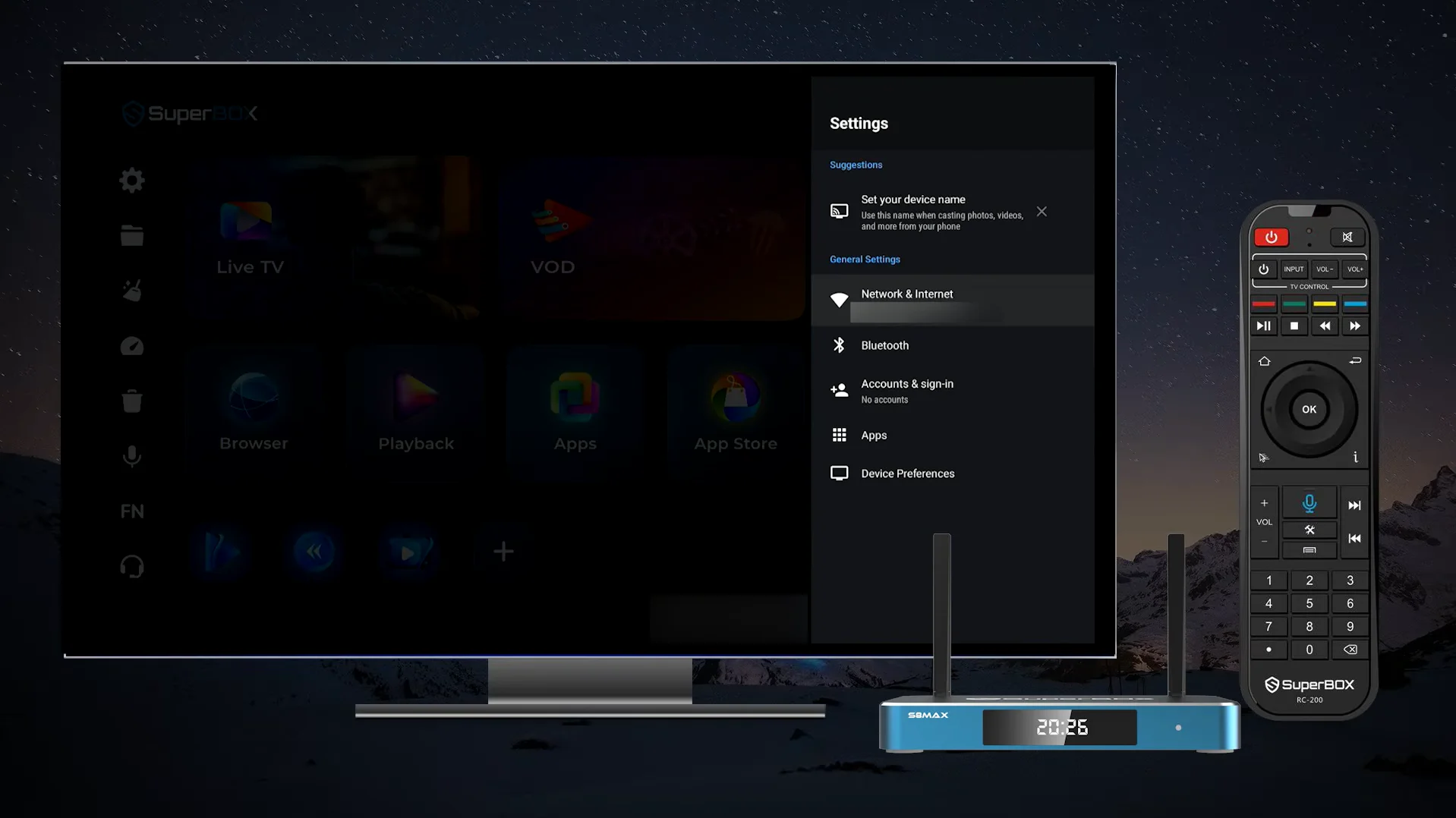The width and height of the screenshot is (1456, 818).
Task: Click the fast-forward button on remote
Action: pyautogui.click(x=1355, y=326)
